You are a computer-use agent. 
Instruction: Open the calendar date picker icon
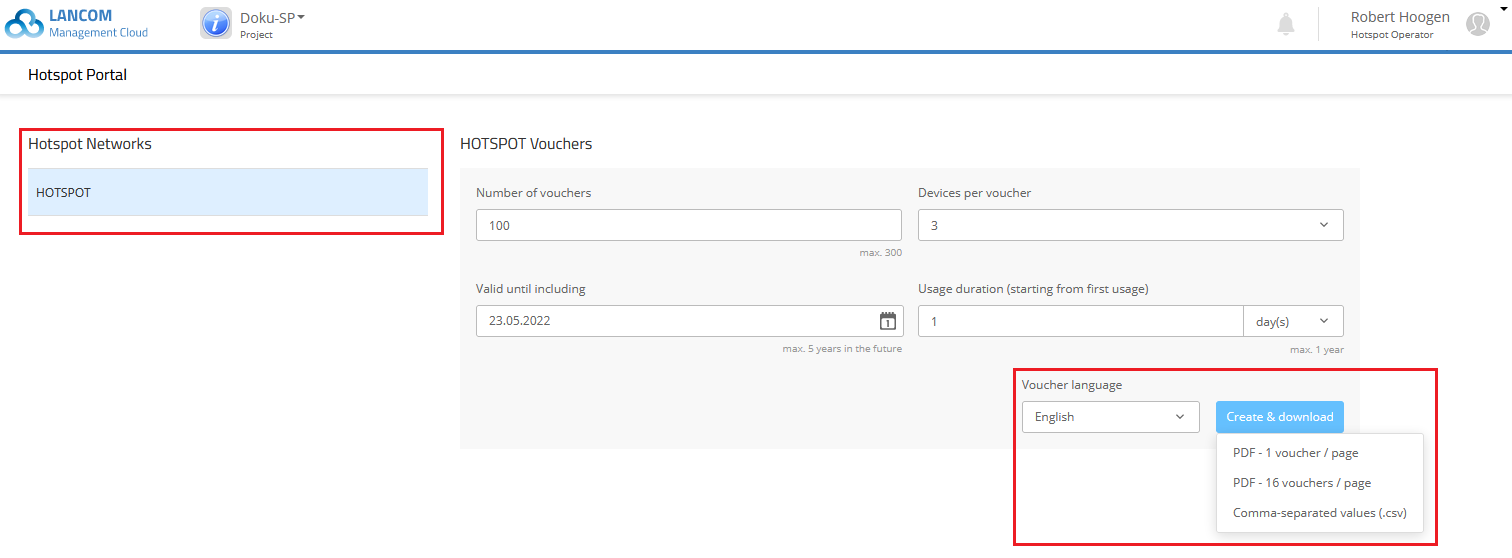click(x=887, y=321)
